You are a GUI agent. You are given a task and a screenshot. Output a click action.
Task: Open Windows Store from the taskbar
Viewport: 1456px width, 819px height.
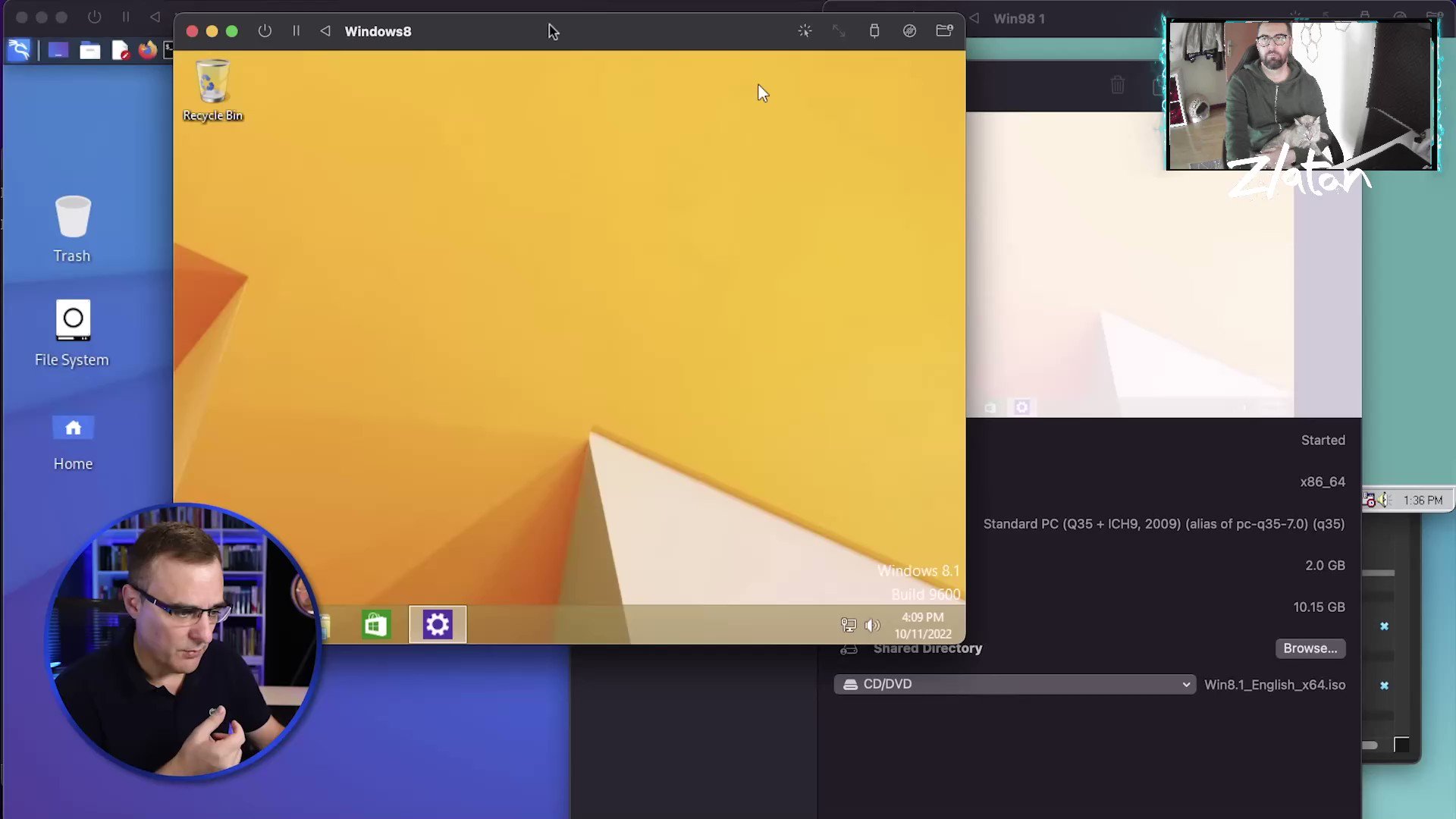376,625
